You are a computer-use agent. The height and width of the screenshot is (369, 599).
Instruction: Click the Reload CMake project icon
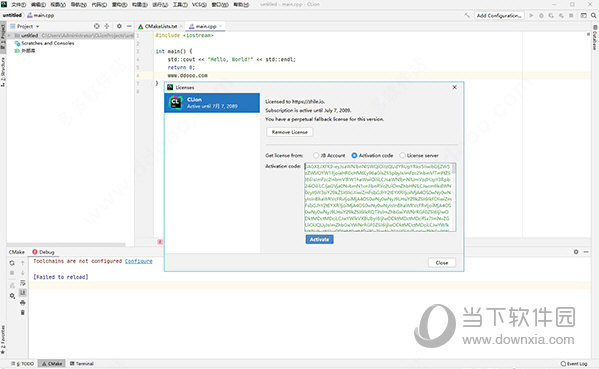pos(12,263)
